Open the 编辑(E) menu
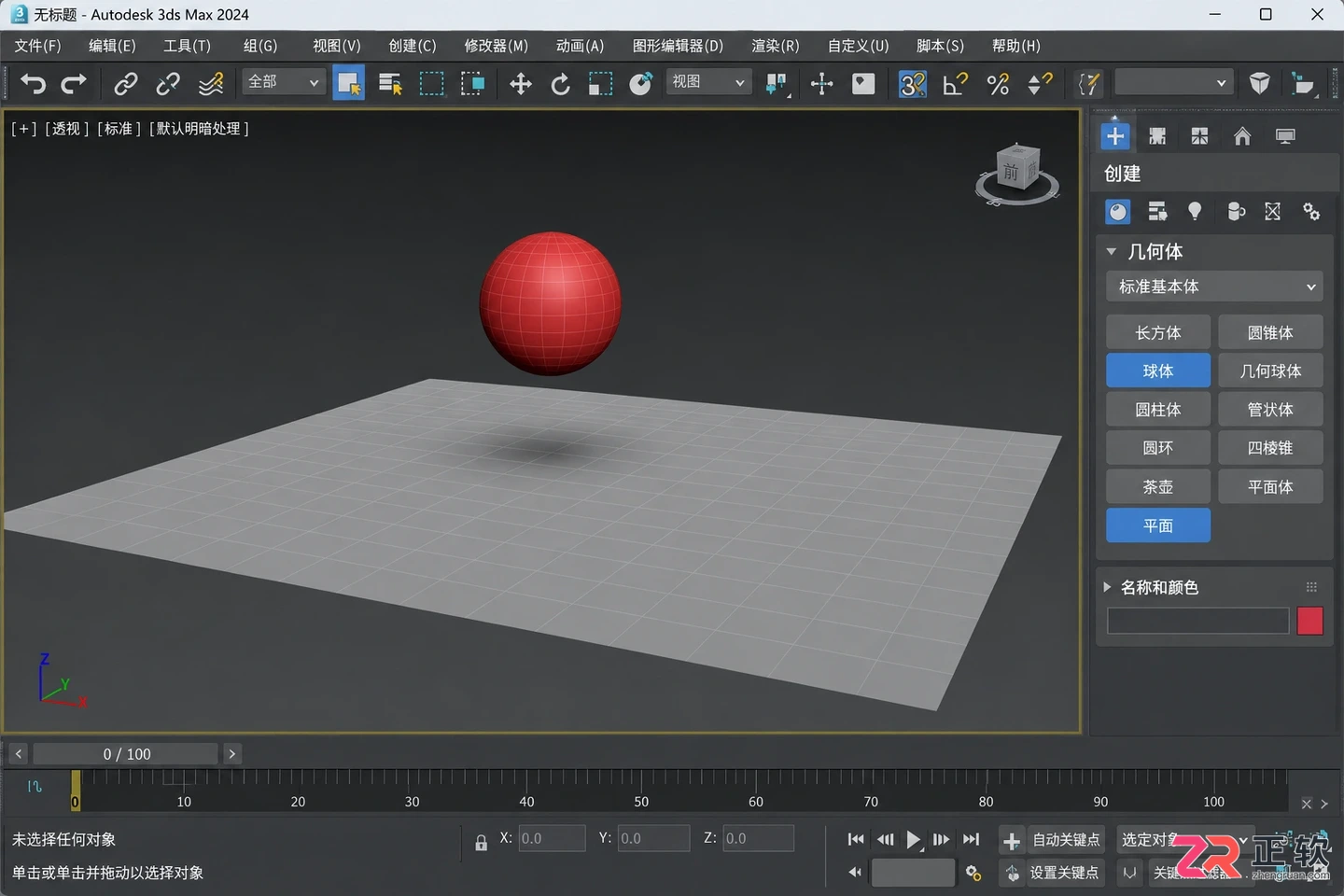Image resolution: width=1344 pixels, height=896 pixels. pyautogui.click(x=112, y=46)
